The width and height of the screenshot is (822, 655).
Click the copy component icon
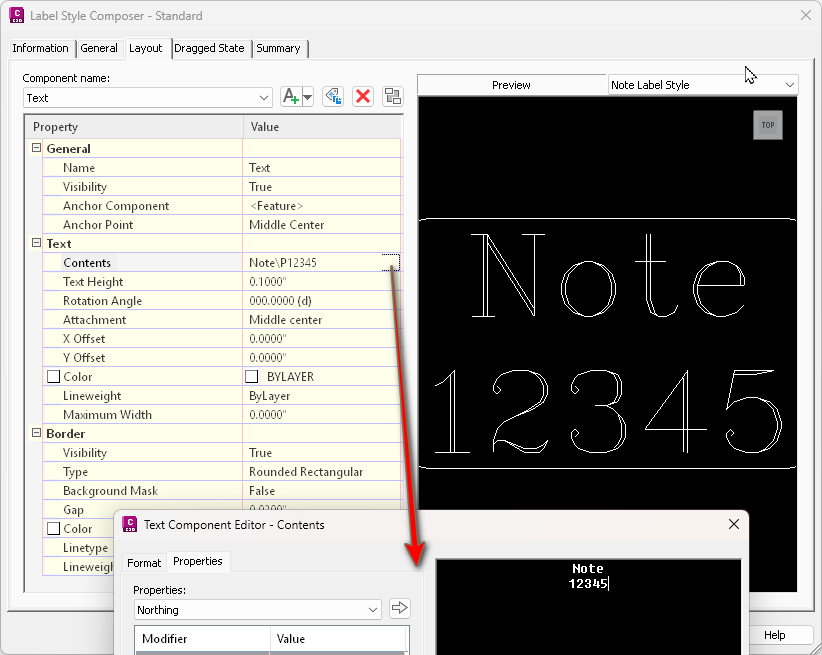point(333,97)
